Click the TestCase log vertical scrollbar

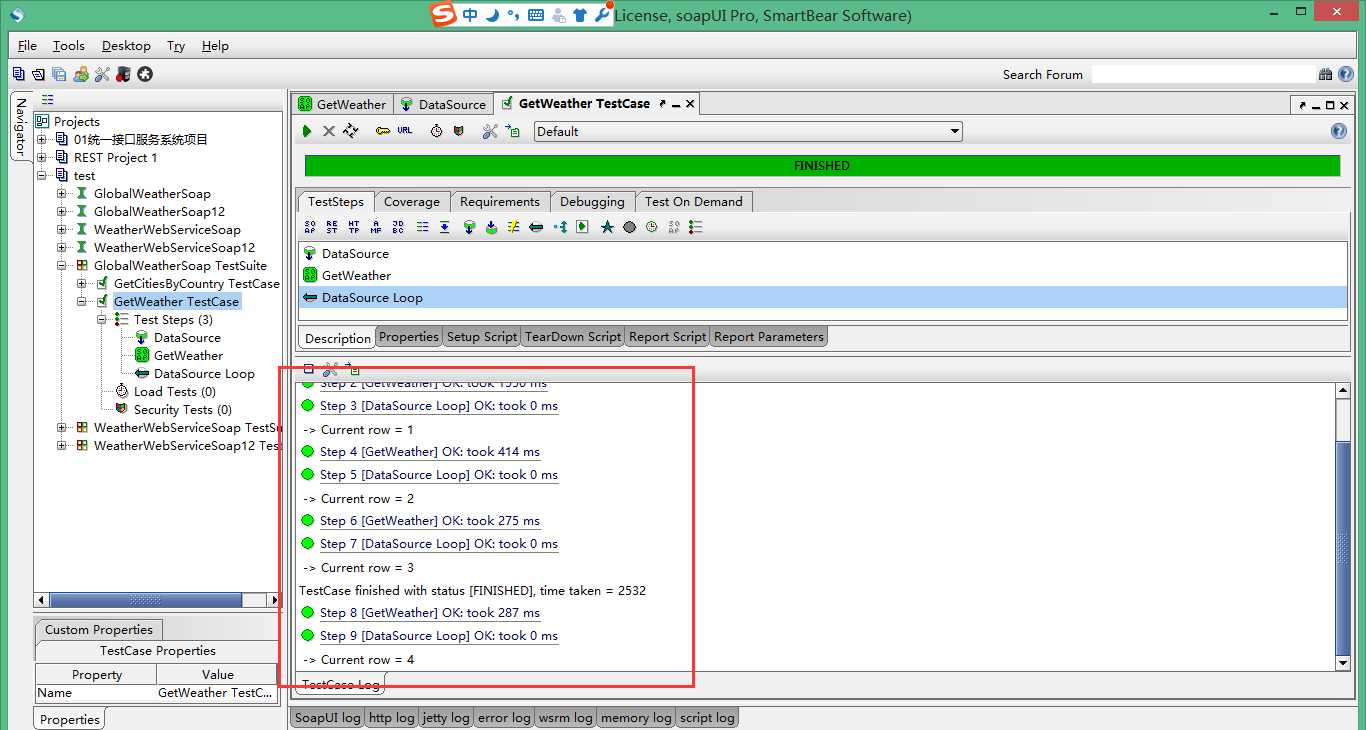coord(1343,527)
